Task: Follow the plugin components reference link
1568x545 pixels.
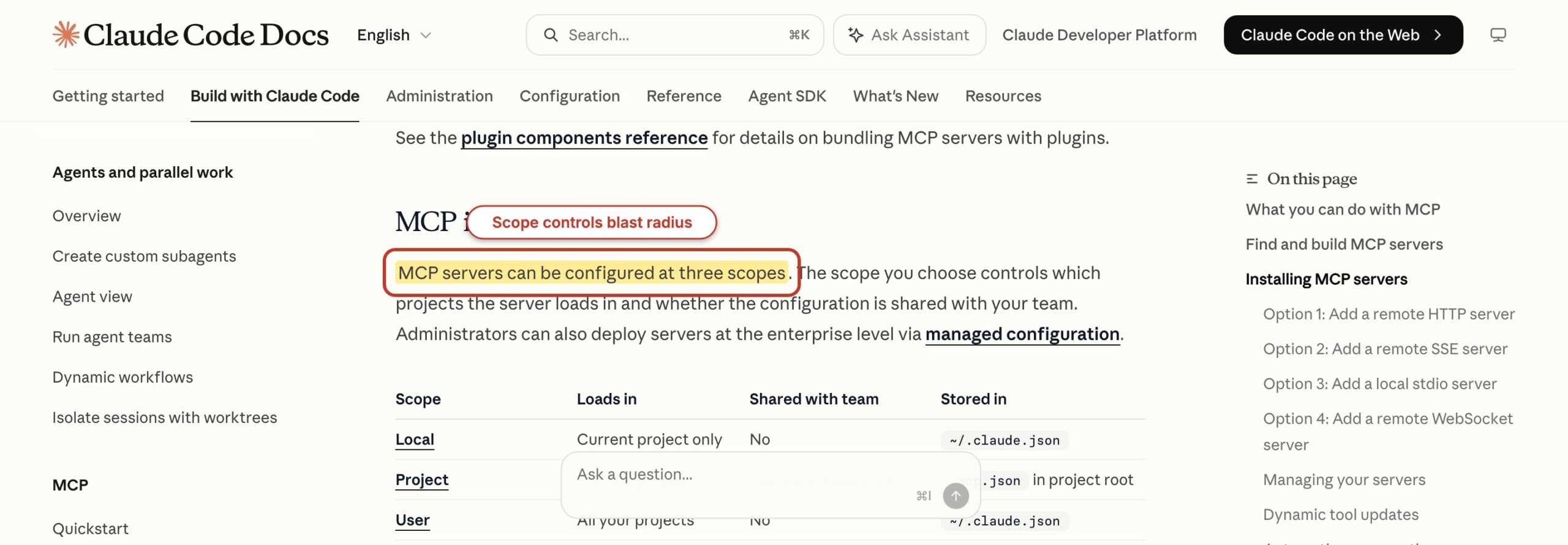Action: click(584, 138)
